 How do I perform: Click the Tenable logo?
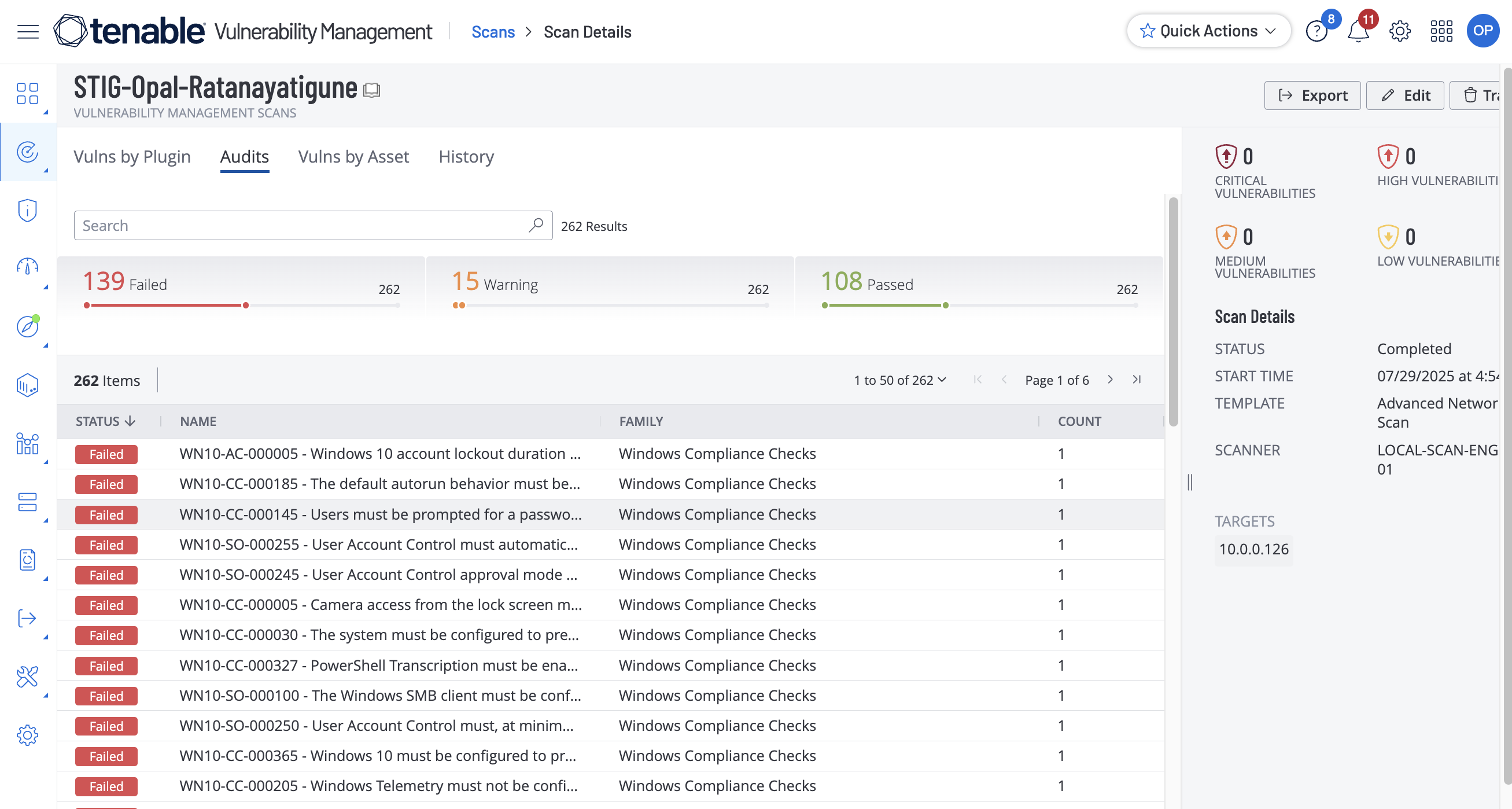point(129,31)
